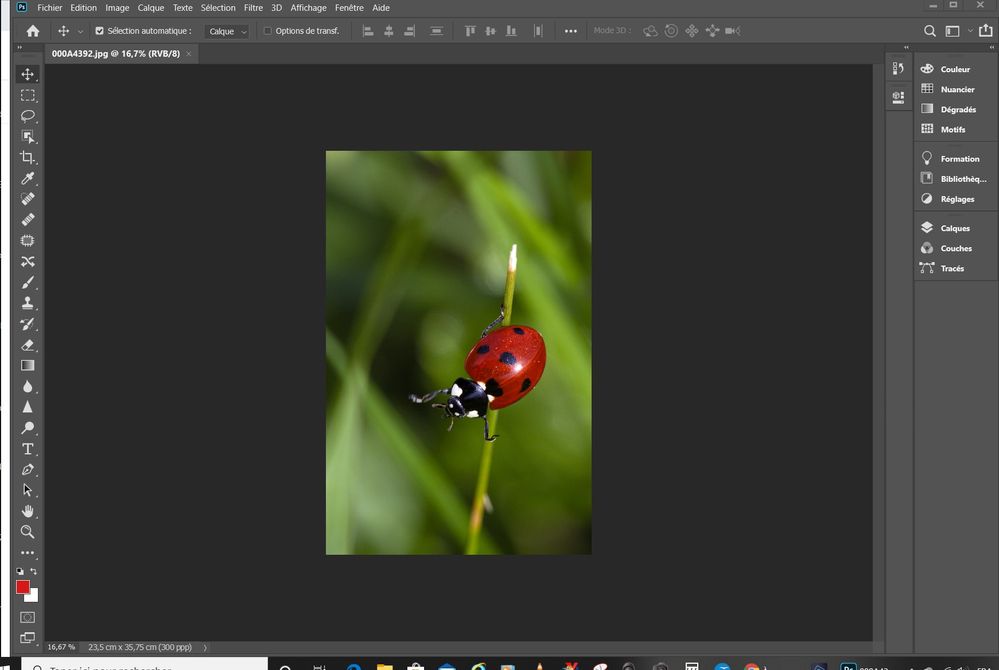Select the Zoom tool
Image resolution: width=999 pixels, height=670 pixels.
[x=27, y=532]
